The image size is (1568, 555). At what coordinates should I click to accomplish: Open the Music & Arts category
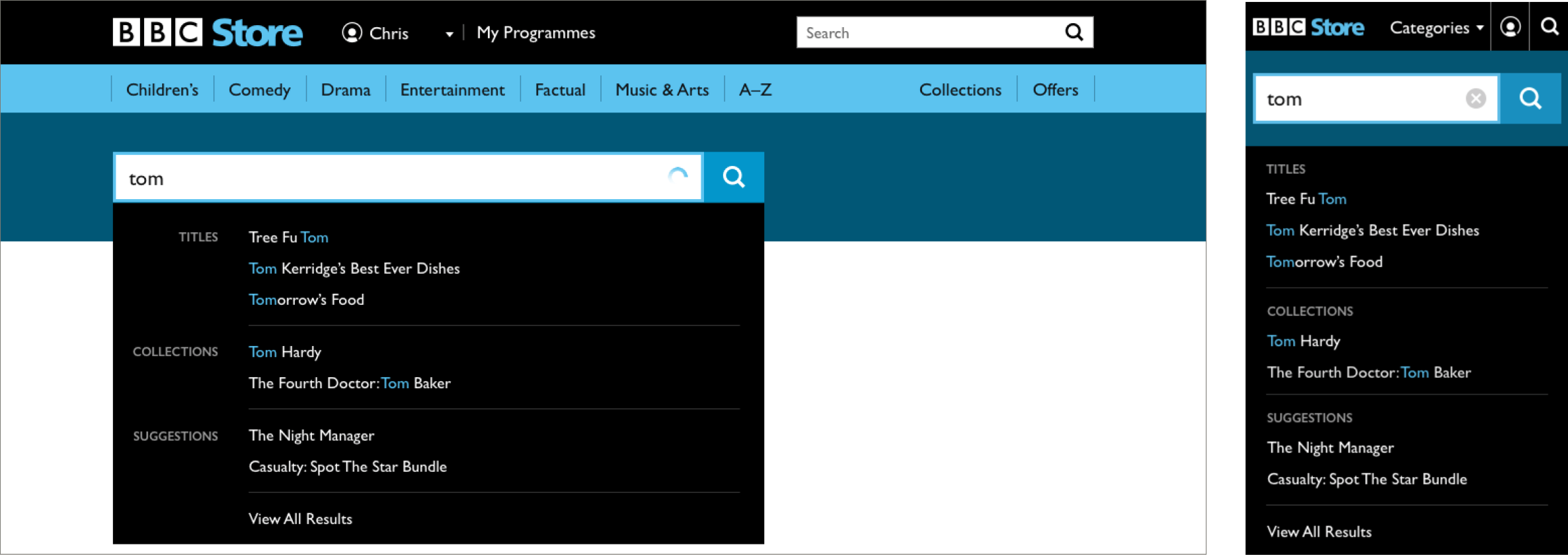tap(662, 89)
